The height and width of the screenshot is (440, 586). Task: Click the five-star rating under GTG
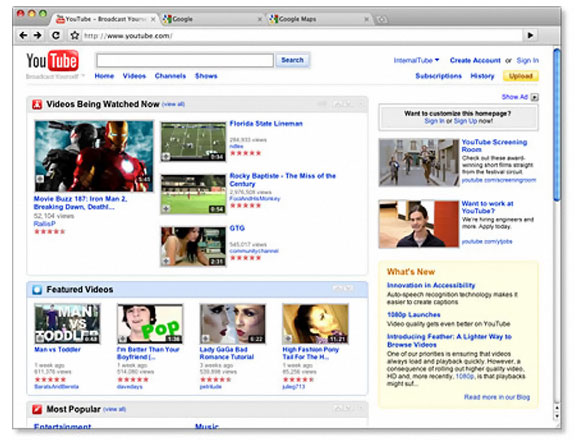tap(245, 258)
